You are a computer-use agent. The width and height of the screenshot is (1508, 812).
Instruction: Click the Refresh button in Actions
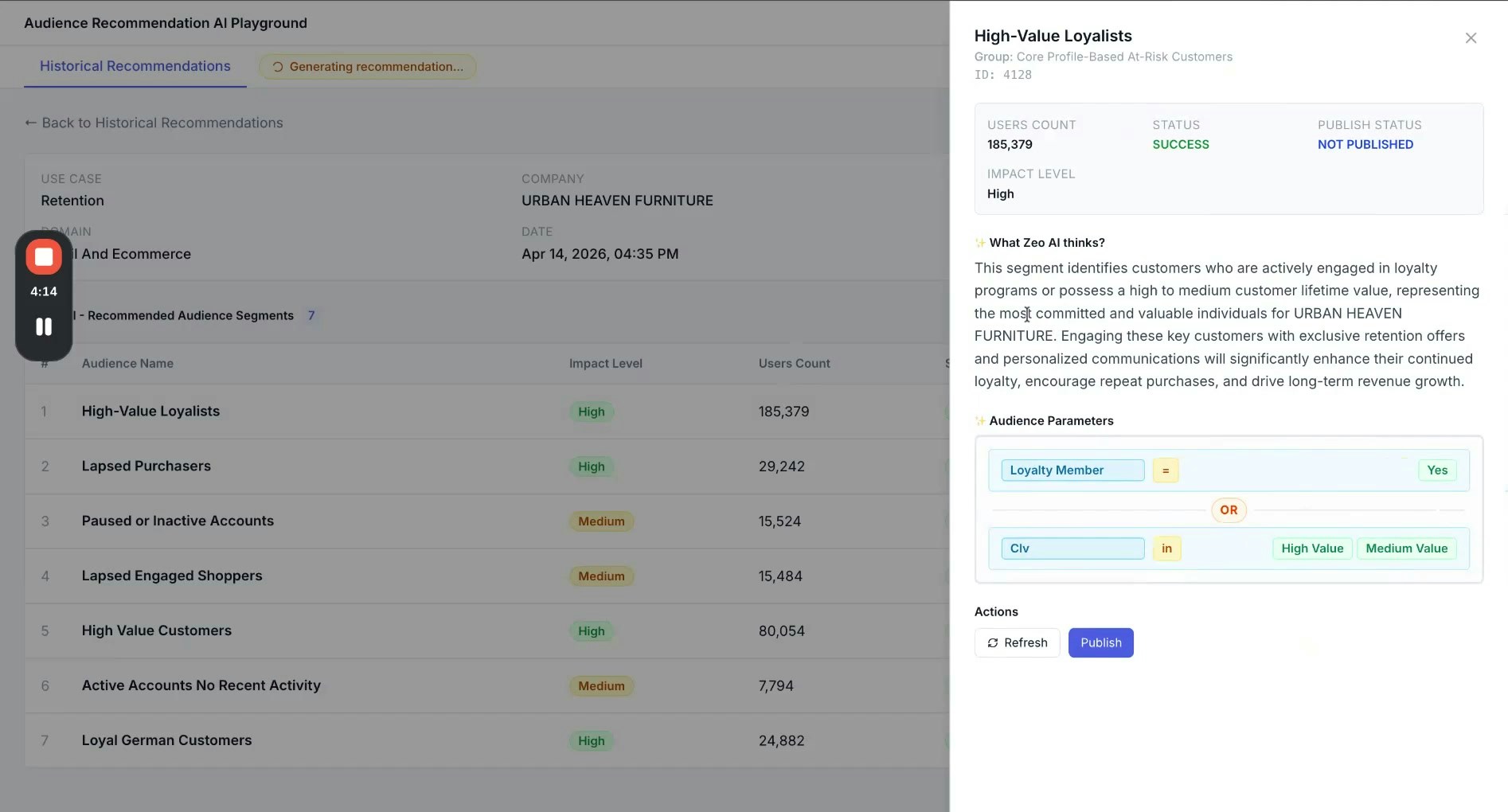point(1017,642)
